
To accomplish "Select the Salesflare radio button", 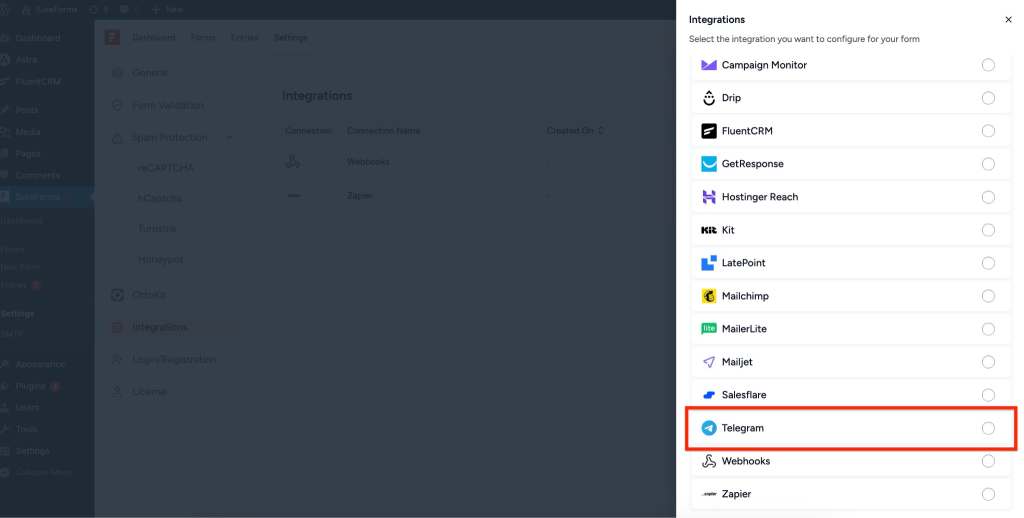I will [988, 395].
